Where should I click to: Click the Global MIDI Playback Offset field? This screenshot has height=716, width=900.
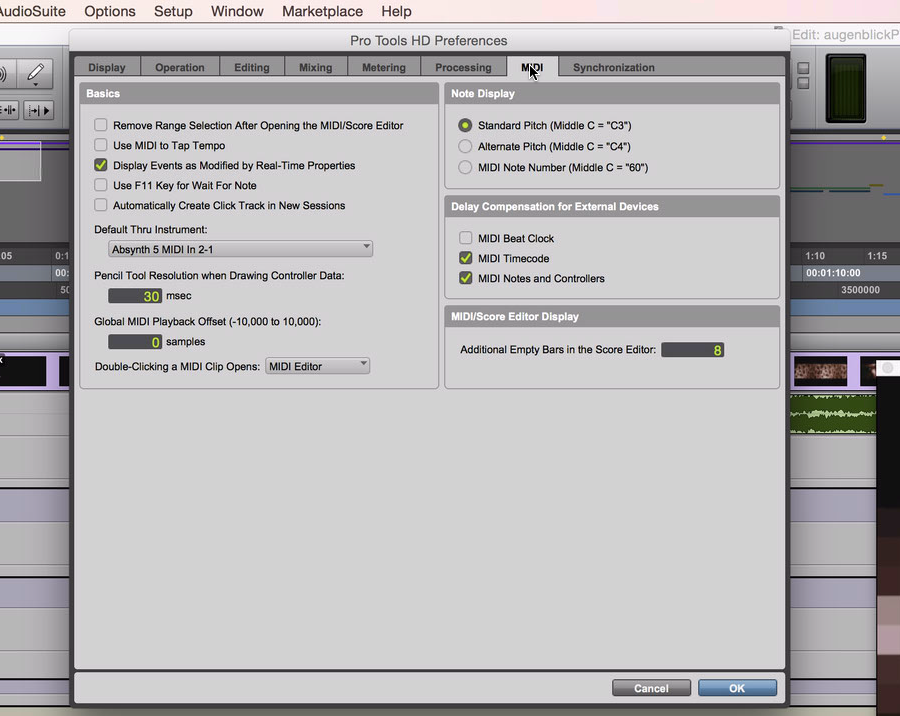135,342
